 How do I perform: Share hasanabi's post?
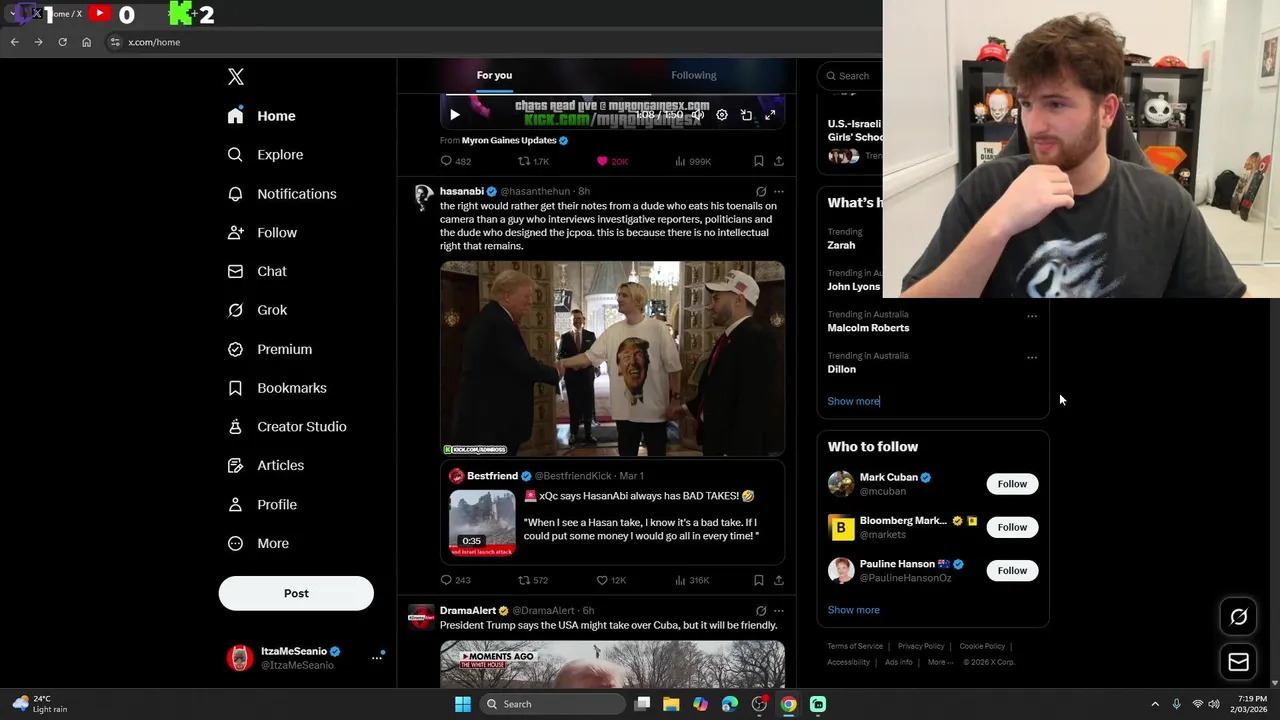779,580
